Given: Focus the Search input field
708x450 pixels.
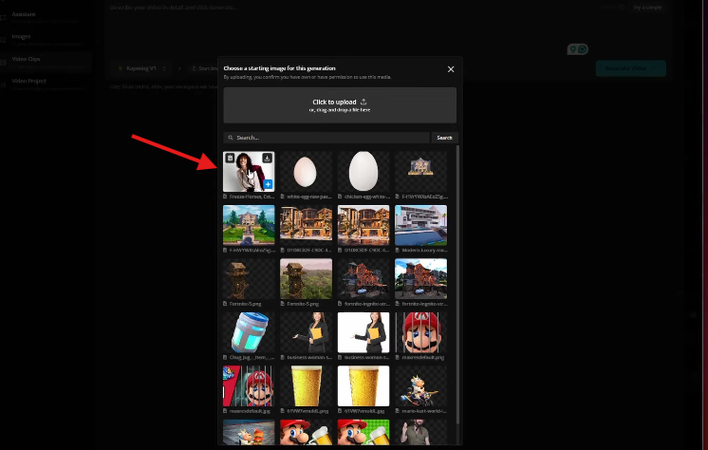Looking at the screenshot, I should point(326,138).
